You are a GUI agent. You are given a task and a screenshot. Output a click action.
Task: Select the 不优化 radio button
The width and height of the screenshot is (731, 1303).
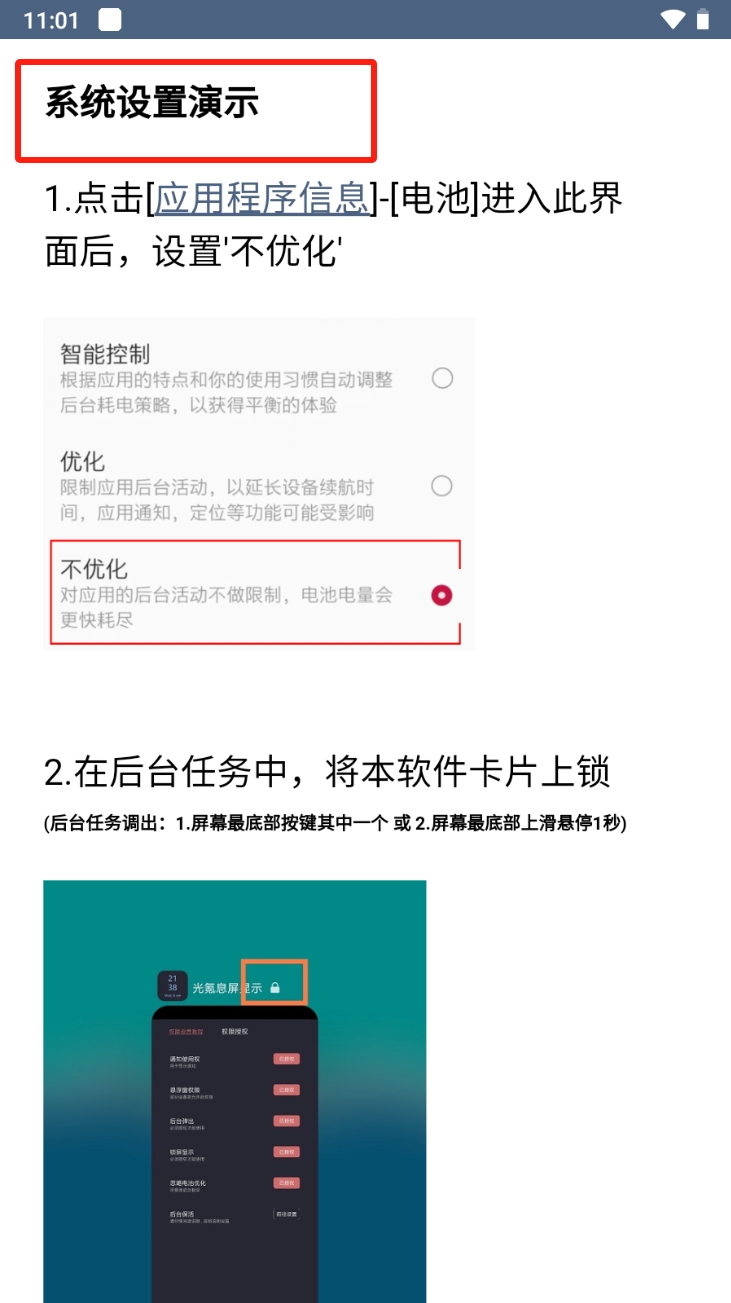[442, 595]
